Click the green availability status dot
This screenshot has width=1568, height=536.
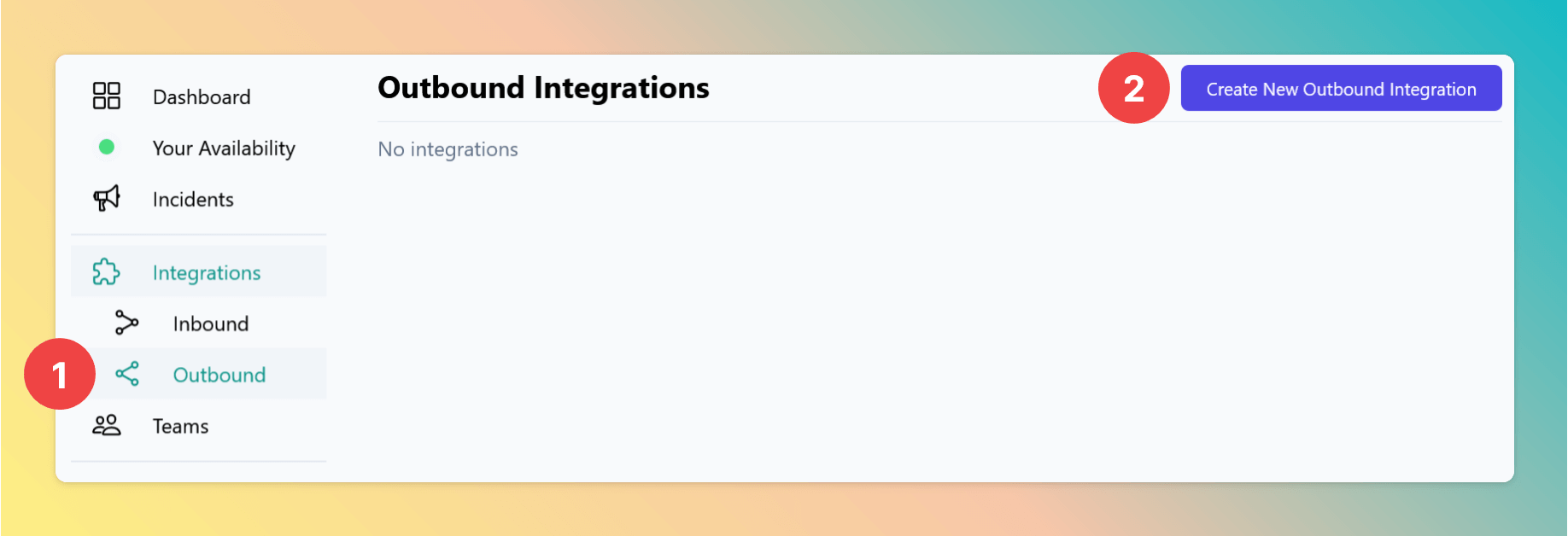[x=107, y=147]
